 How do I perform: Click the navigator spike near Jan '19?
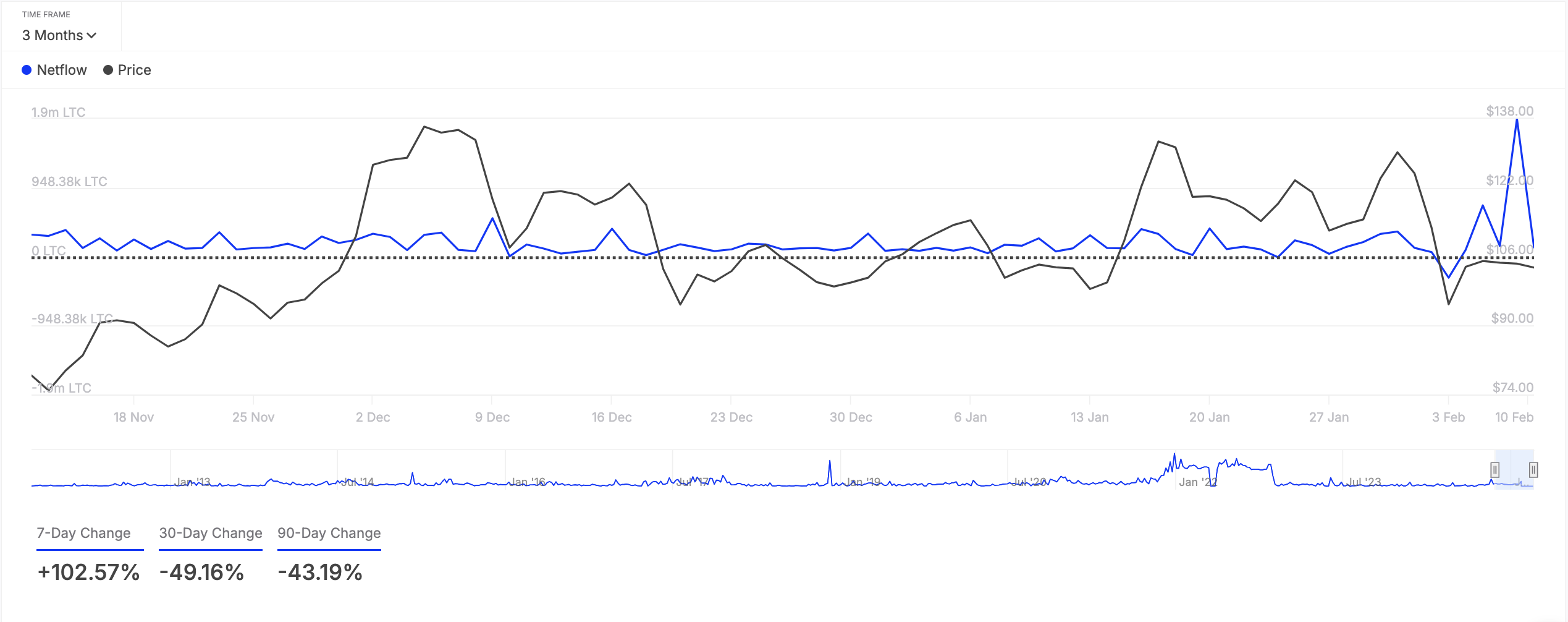click(830, 462)
